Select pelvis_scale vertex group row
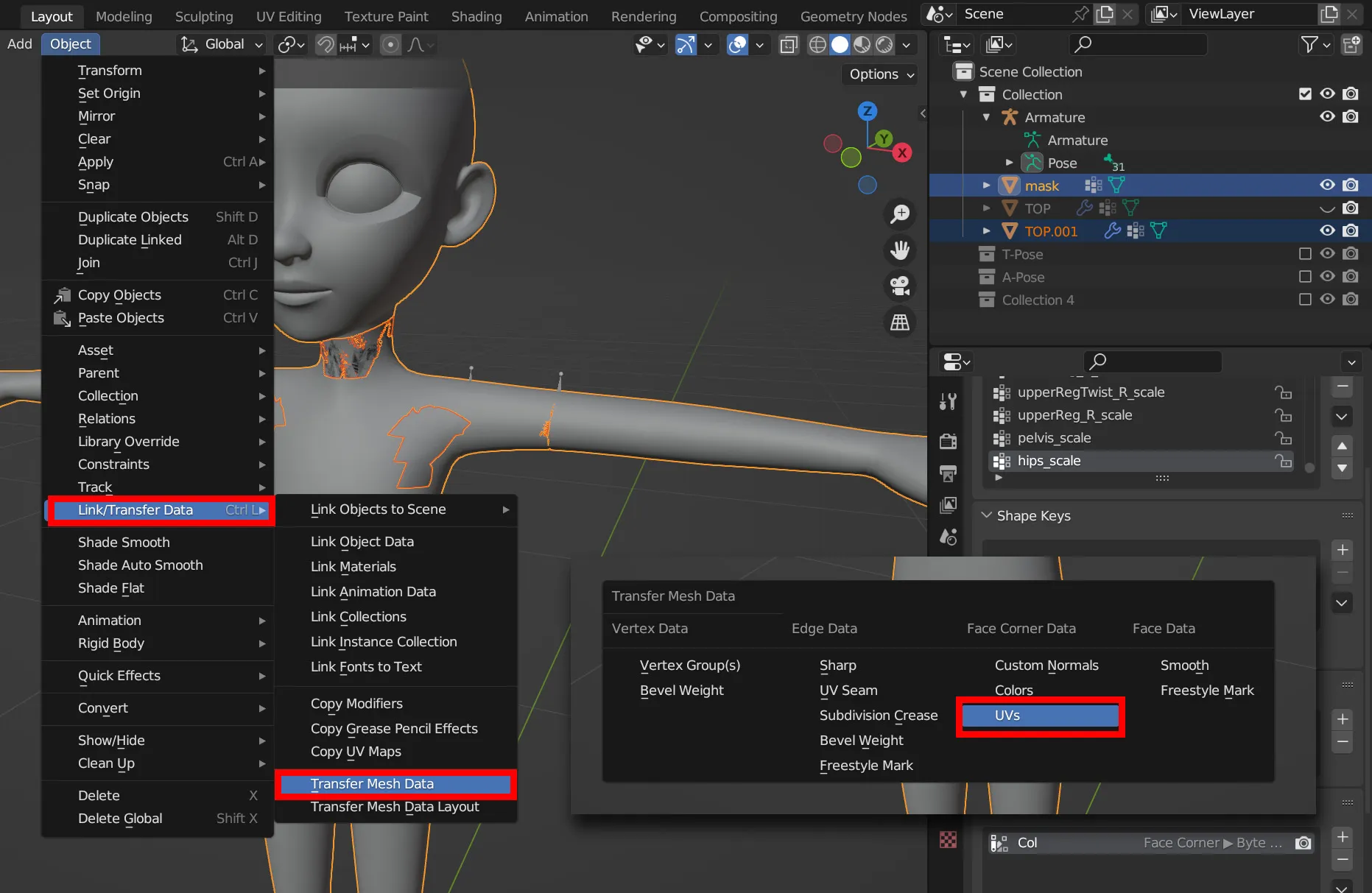The image size is (1372, 893). (x=1140, y=438)
